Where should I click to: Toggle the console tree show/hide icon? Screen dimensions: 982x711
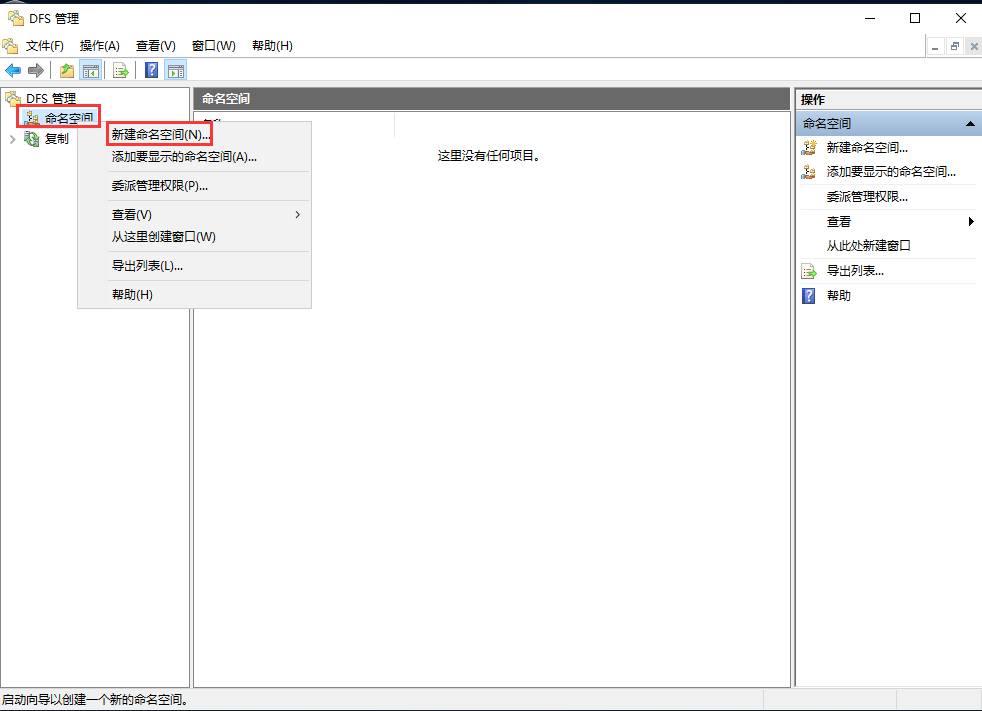coord(91,71)
